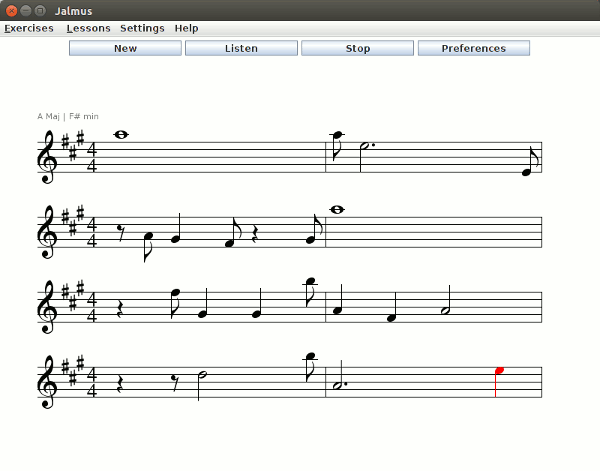The height and width of the screenshot is (471, 600).
Task: Open the Lessons menu
Action: click(88, 28)
